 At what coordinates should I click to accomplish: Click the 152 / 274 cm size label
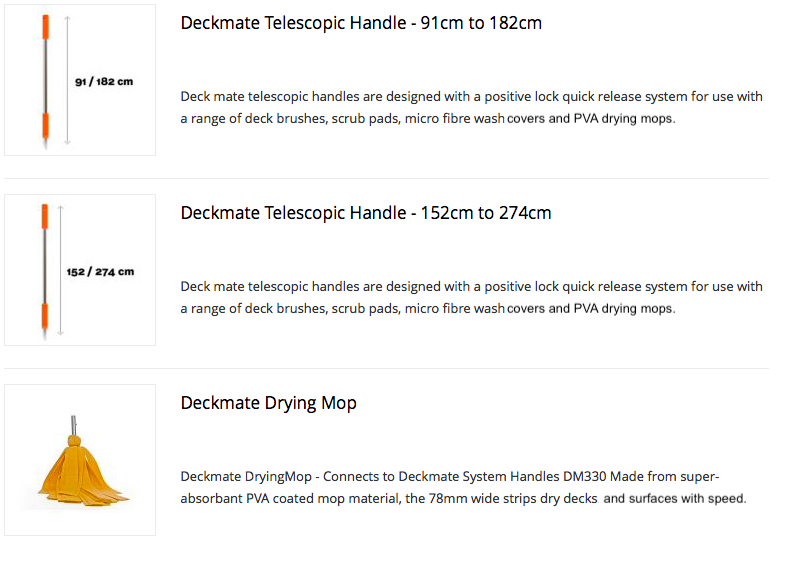[x=101, y=272]
